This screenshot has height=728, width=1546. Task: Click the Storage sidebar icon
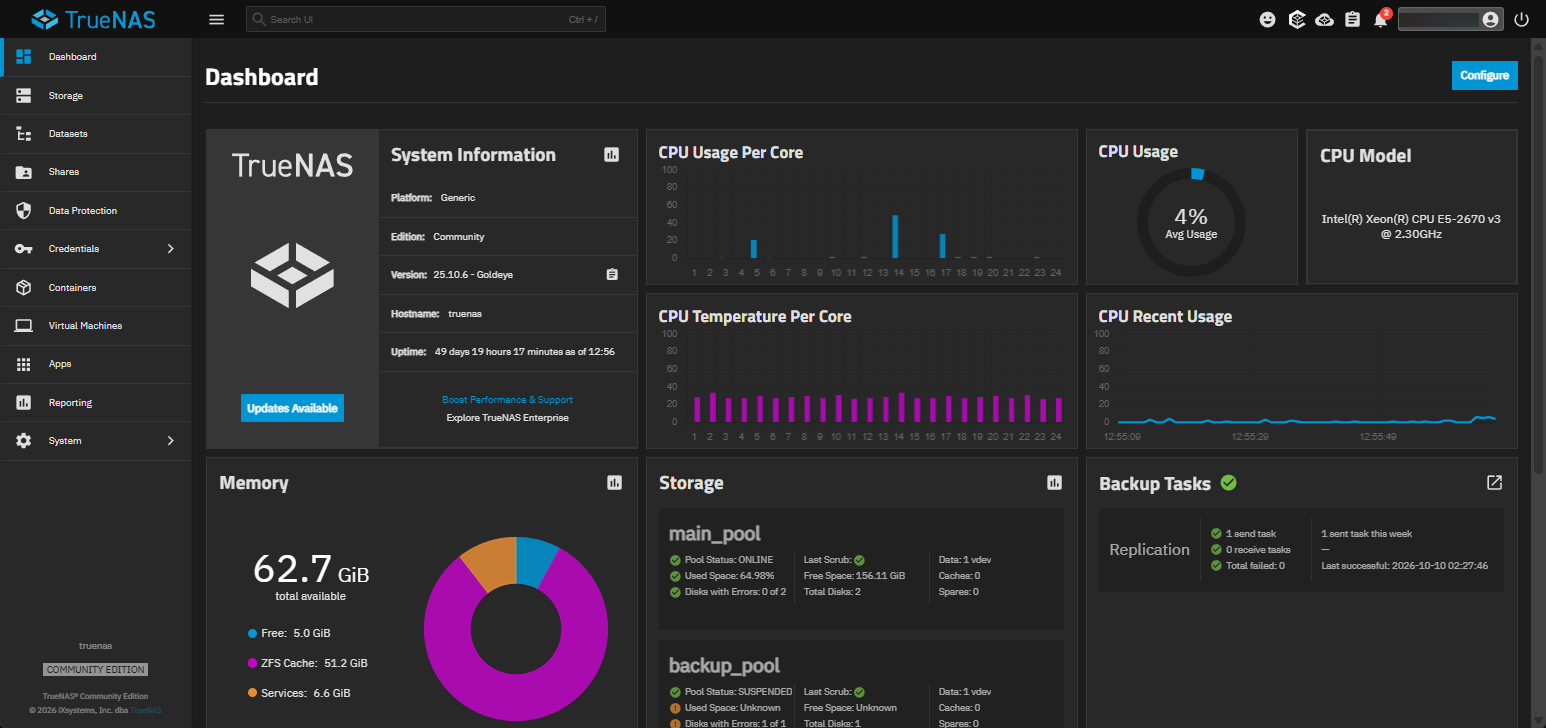coord(24,95)
